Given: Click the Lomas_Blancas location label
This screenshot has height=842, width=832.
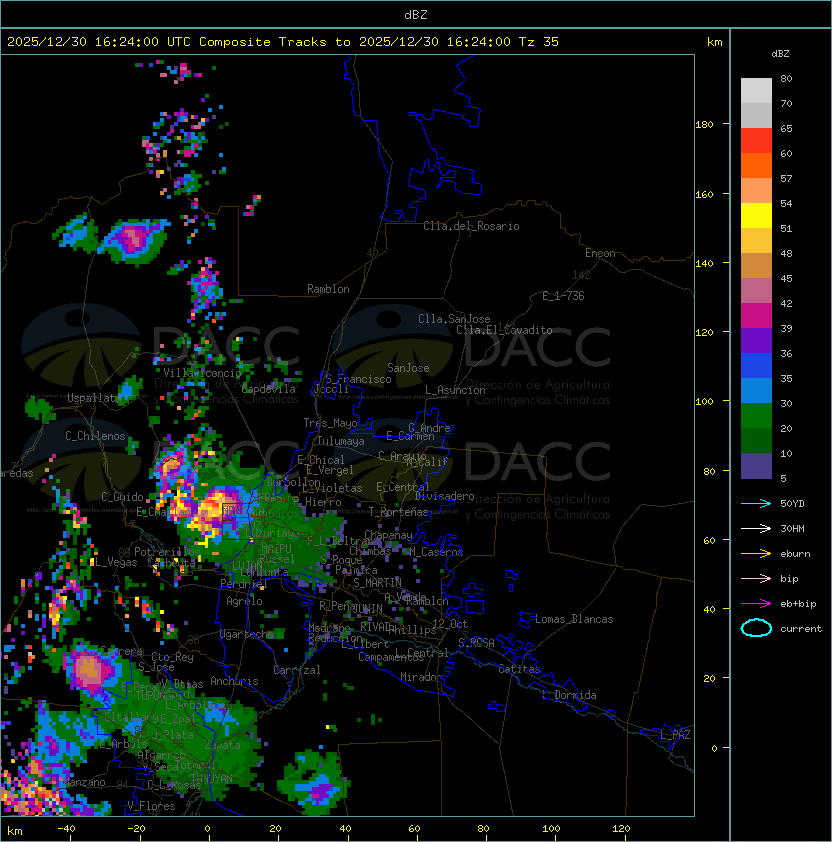Looking at the screenshot, I should 574,619.
